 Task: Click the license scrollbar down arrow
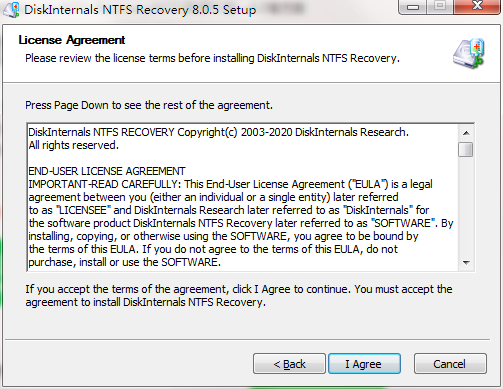click(466, 263)
